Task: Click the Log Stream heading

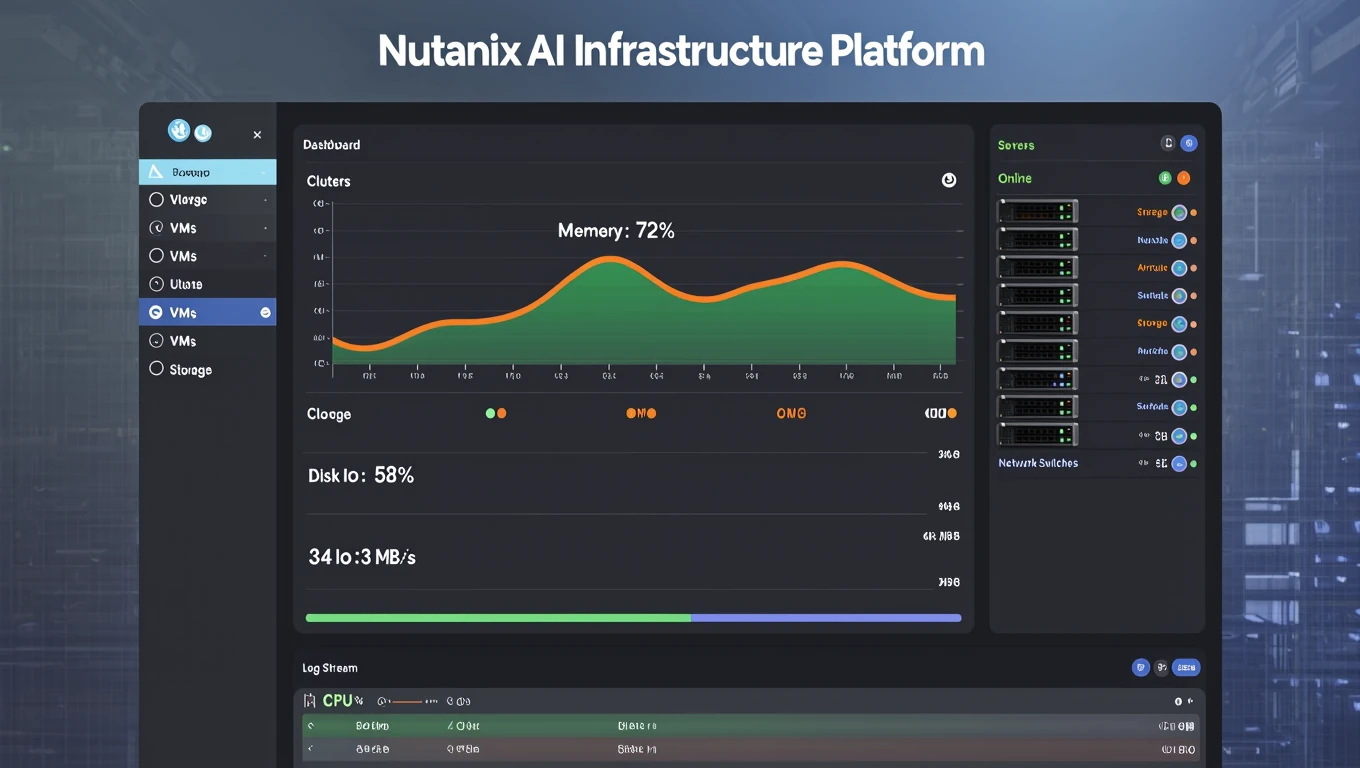Action: pos(330,668)
